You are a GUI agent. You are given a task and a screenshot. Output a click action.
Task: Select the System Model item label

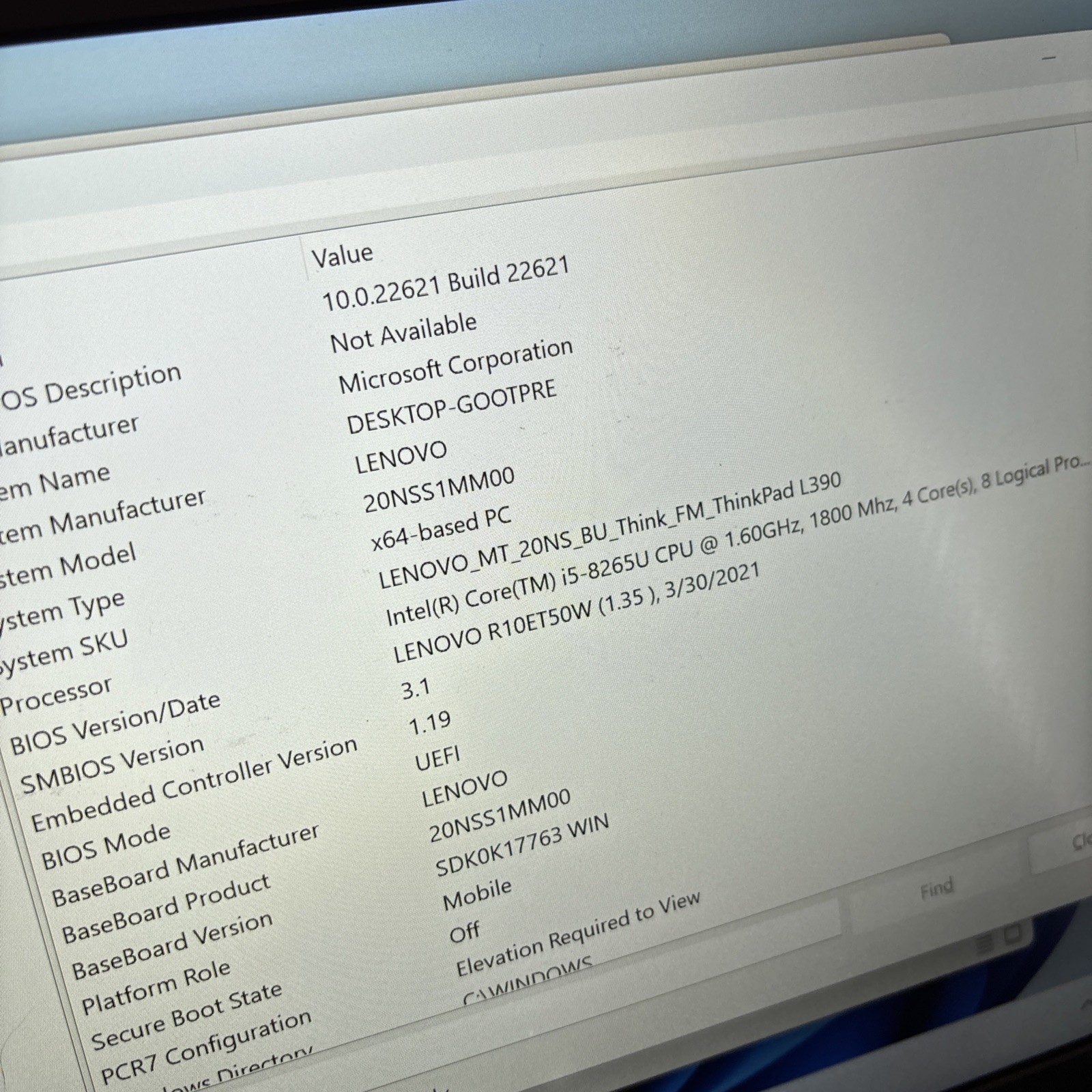tap(67, 566)
